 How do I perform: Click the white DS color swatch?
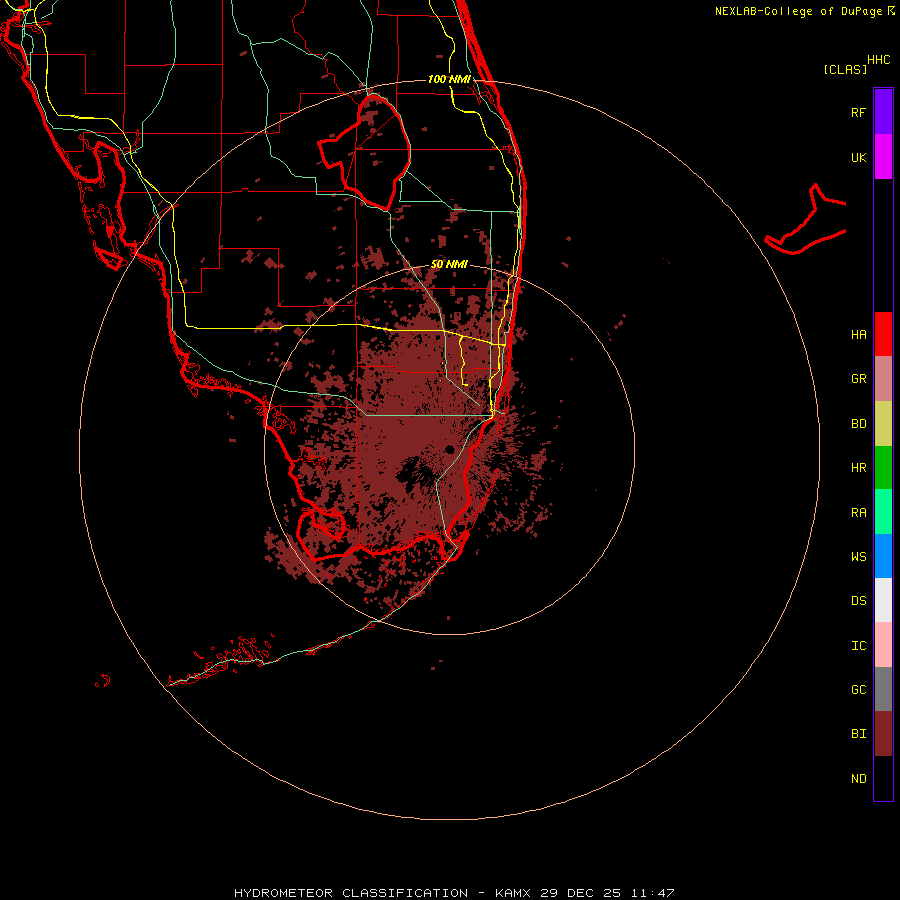coord(883,600)
